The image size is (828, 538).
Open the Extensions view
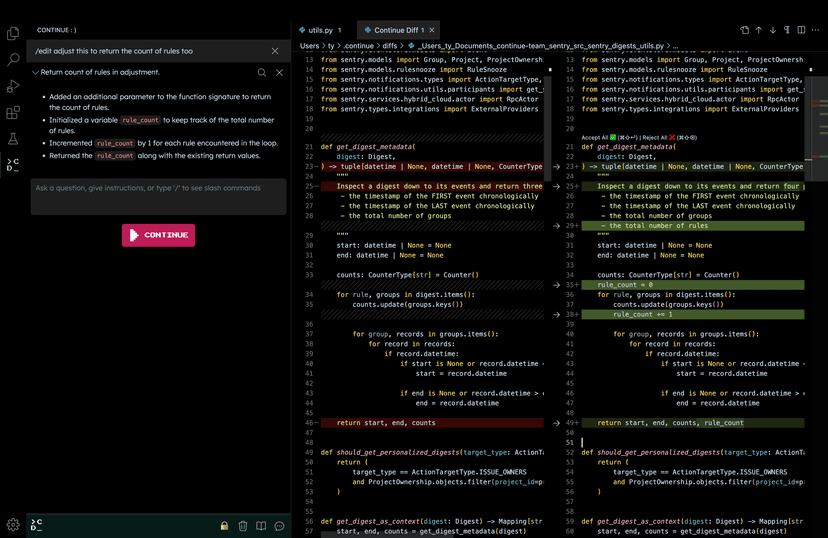[x=13, y=113]
